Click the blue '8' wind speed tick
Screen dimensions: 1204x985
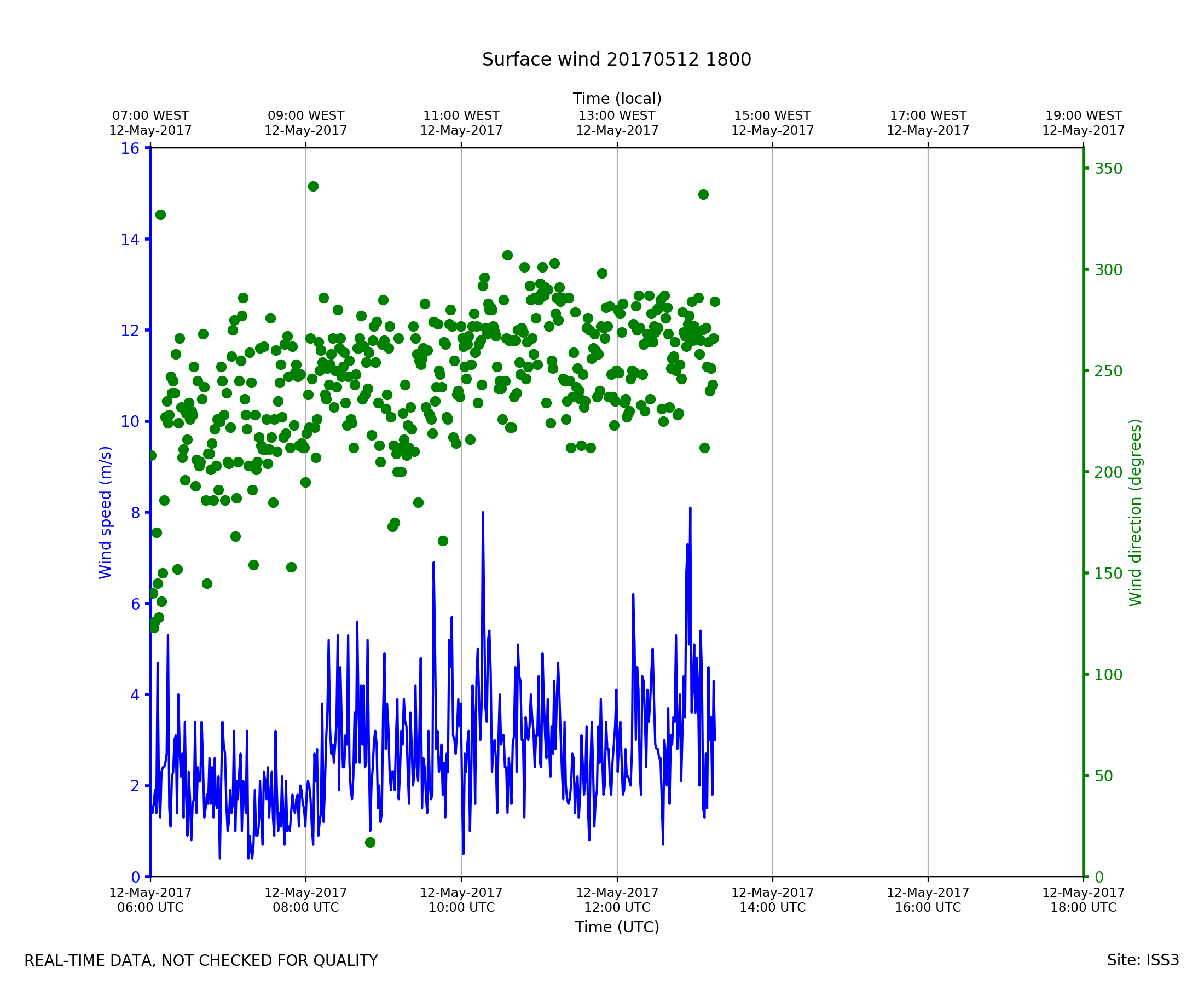coord(135,513)
